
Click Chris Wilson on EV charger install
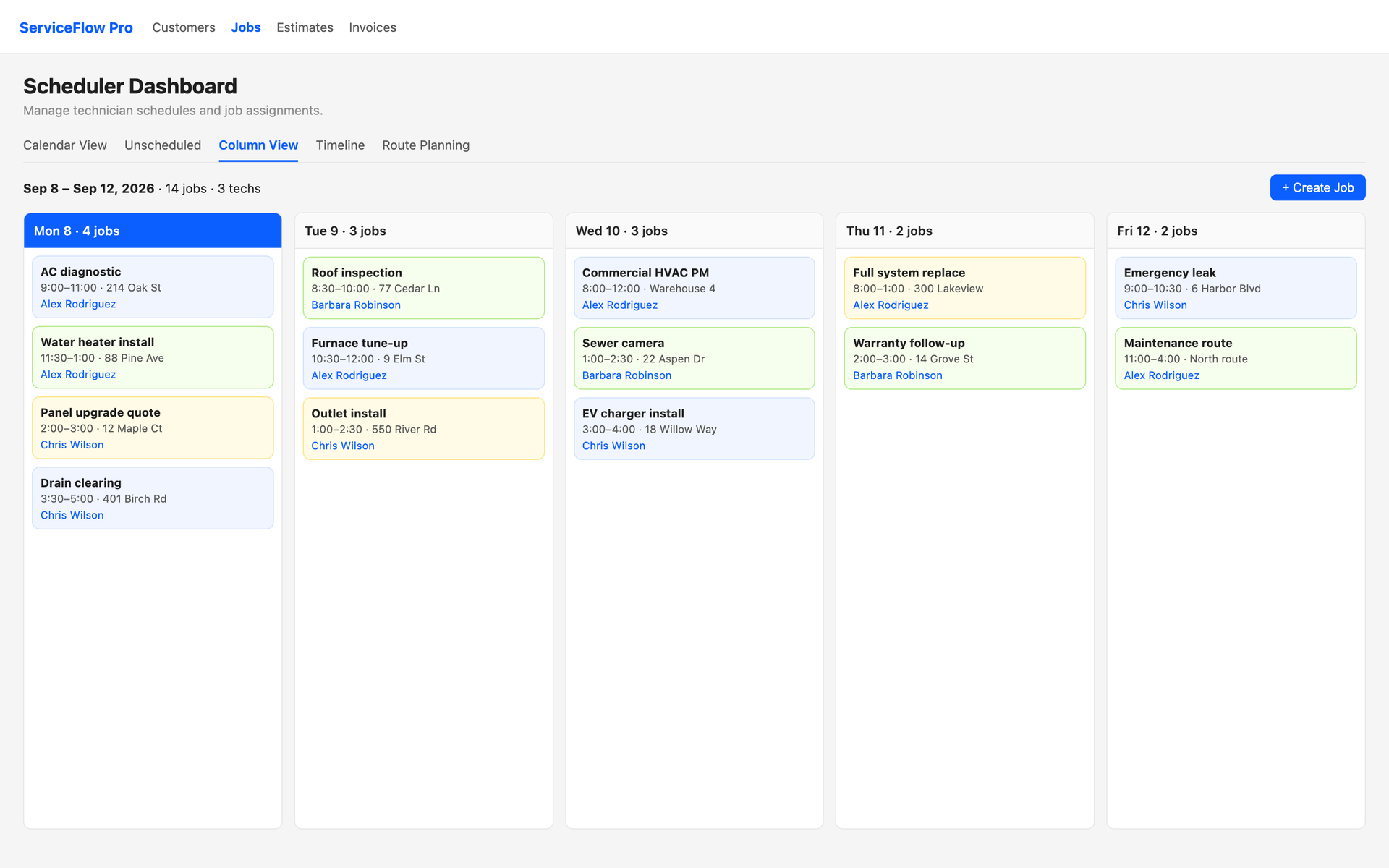pyautogui.click(x=613, y=446)
